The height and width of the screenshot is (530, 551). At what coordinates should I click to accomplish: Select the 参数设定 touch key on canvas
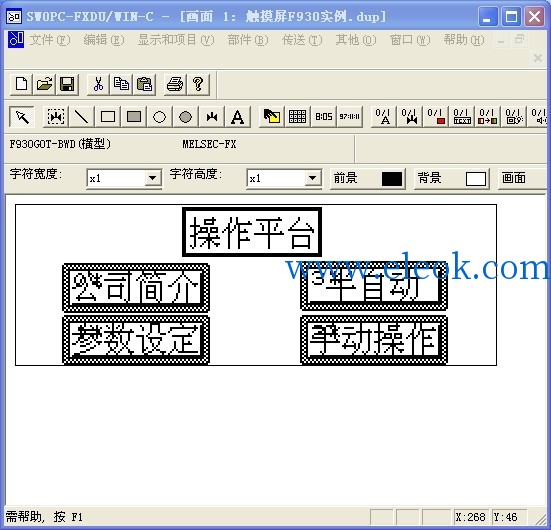[136, 340]
